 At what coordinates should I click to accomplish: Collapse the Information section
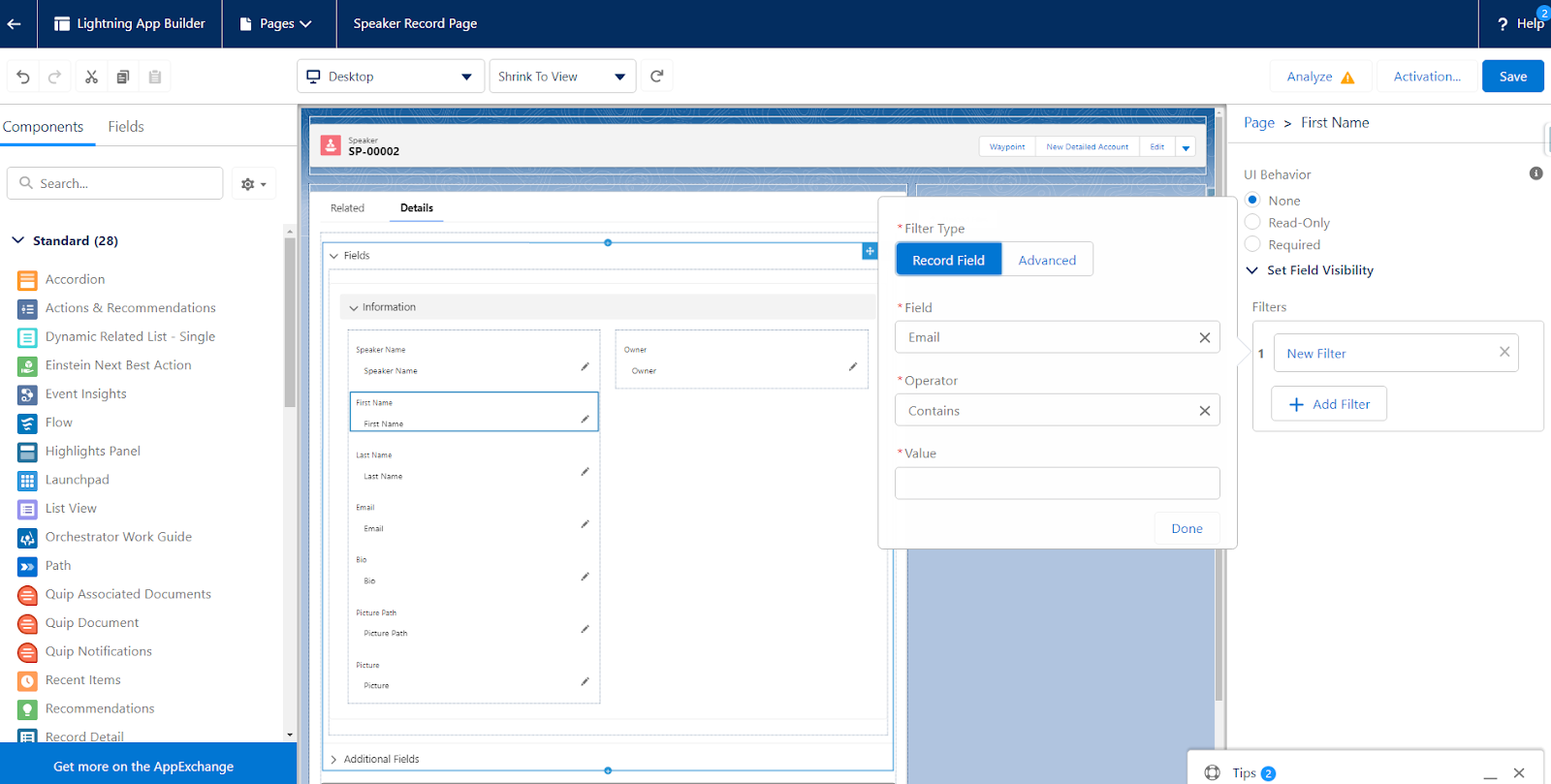354,307
